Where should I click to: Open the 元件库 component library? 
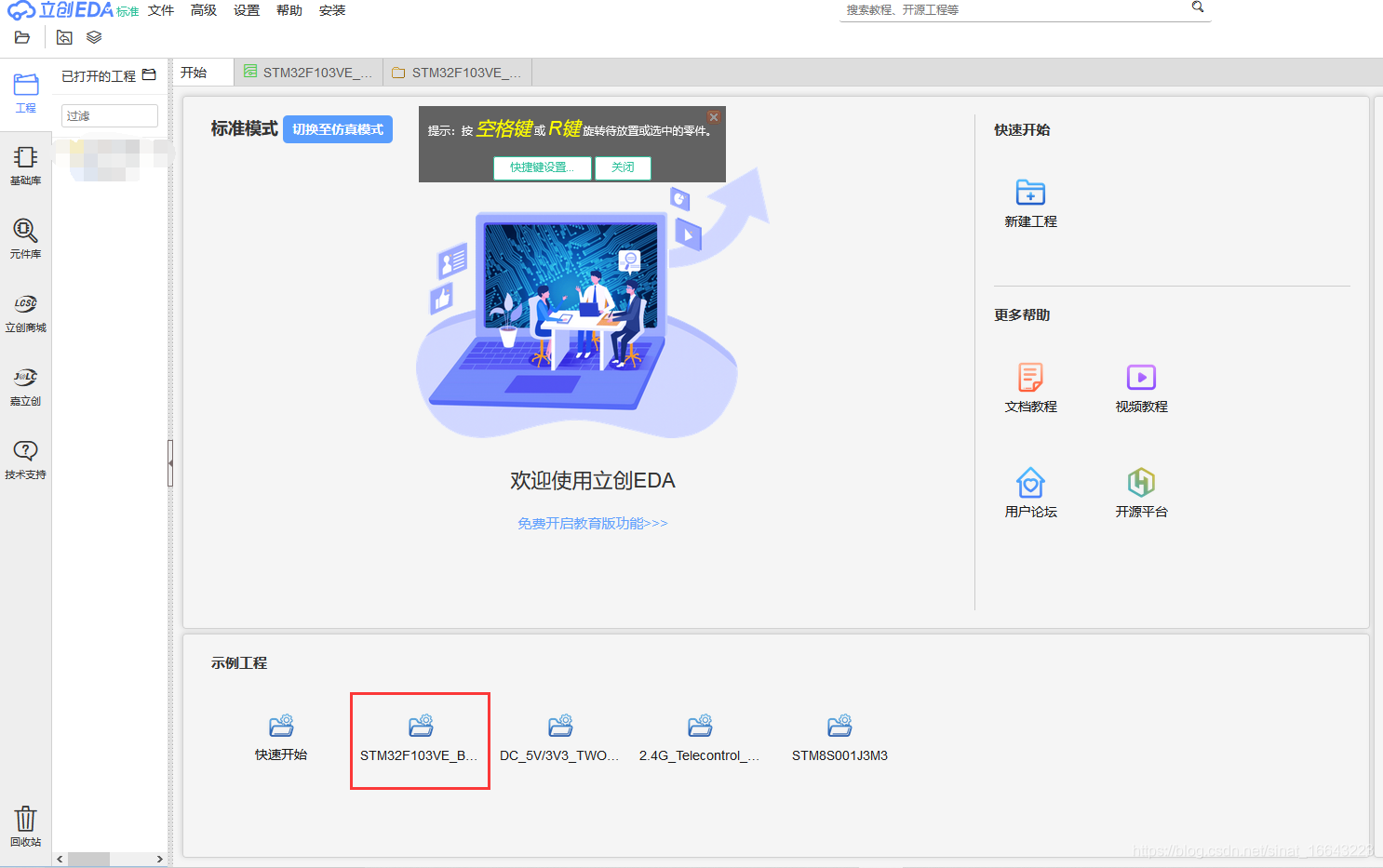point(26,239)
